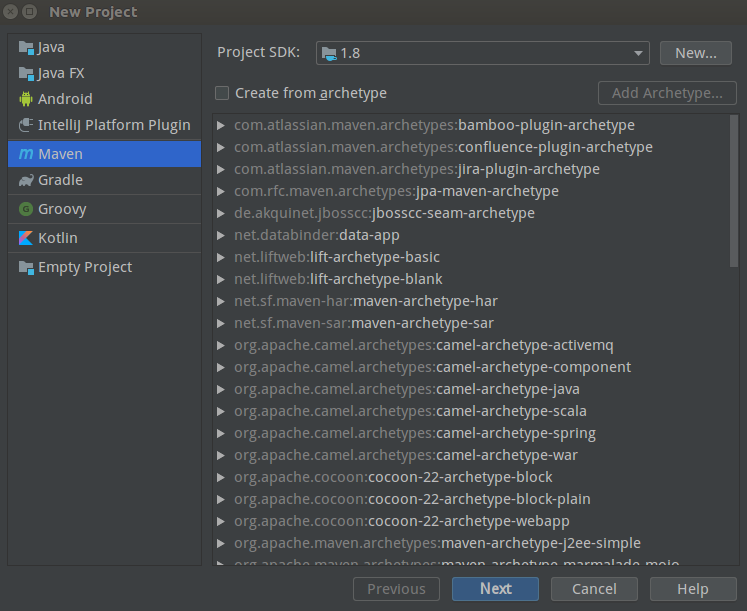Screen dimensions: 747x611
Task: Click the Maven 'm' icon
Action: coord(26,154)
